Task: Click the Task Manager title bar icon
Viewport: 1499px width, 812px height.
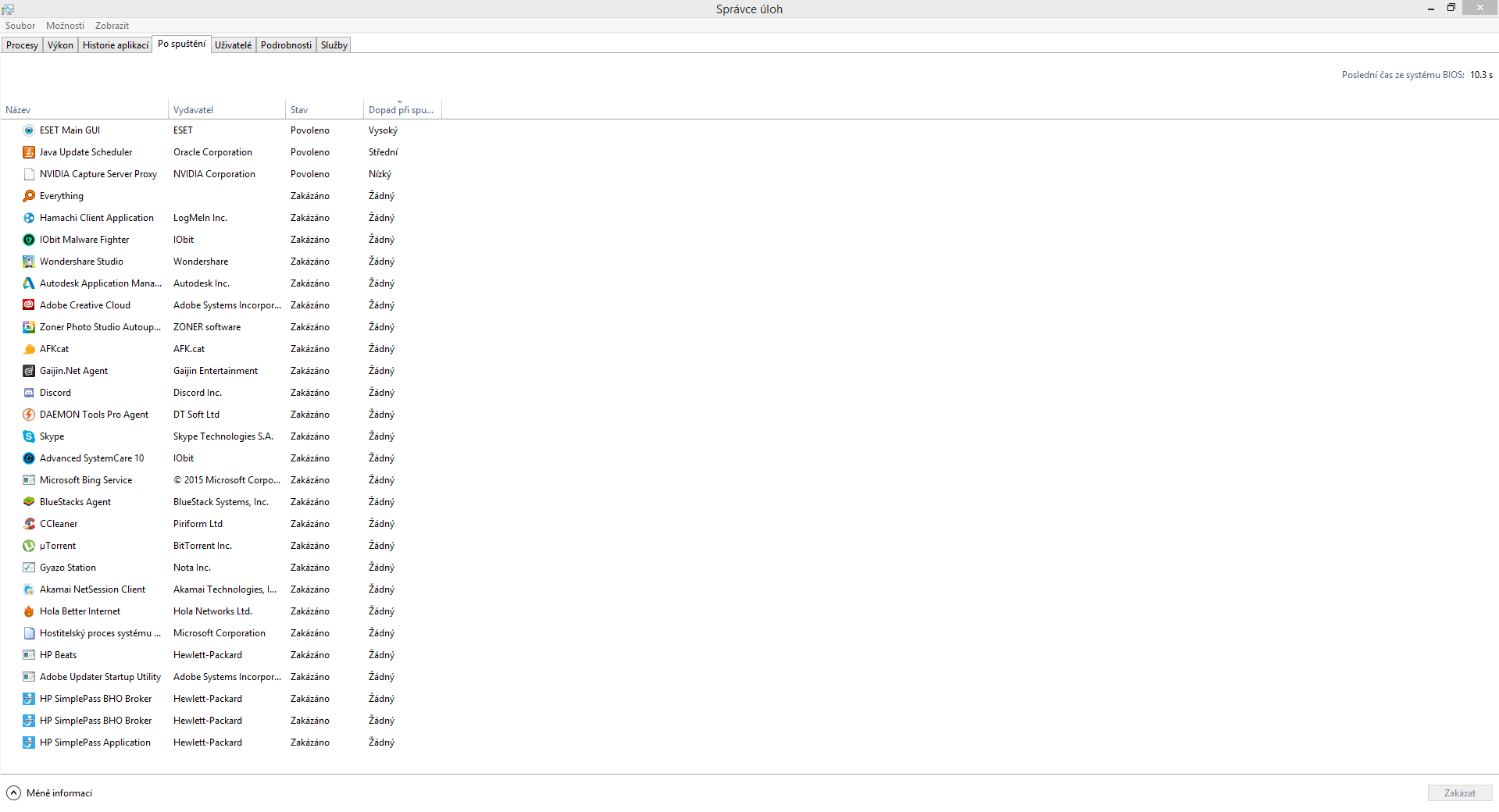Action: click(x=8, y=9)
